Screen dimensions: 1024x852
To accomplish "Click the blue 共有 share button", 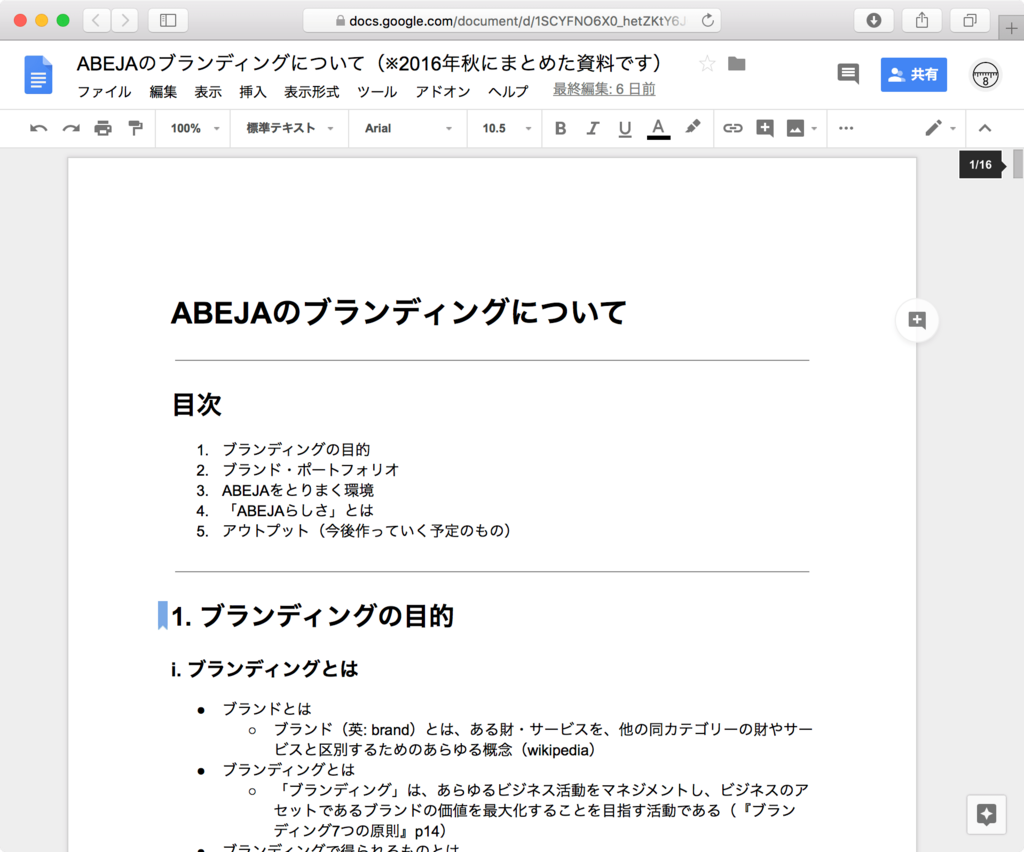I will point(913,74).
